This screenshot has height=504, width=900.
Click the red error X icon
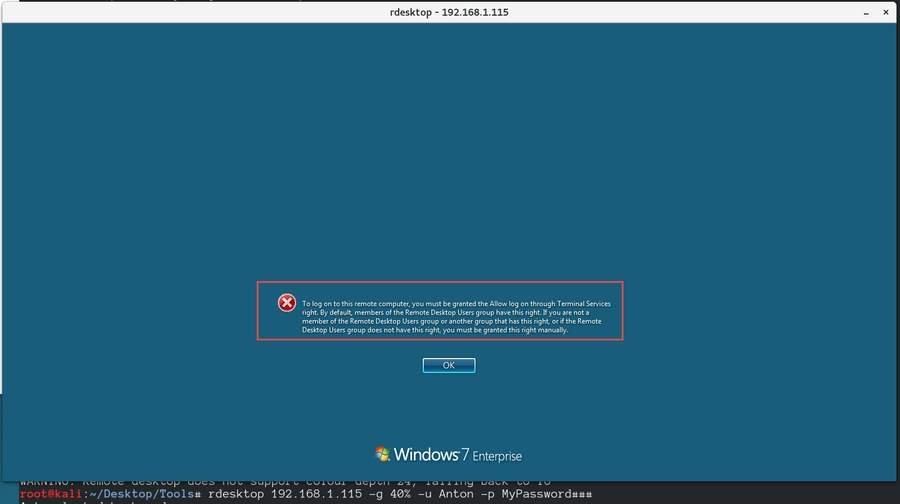pos(286,303)
